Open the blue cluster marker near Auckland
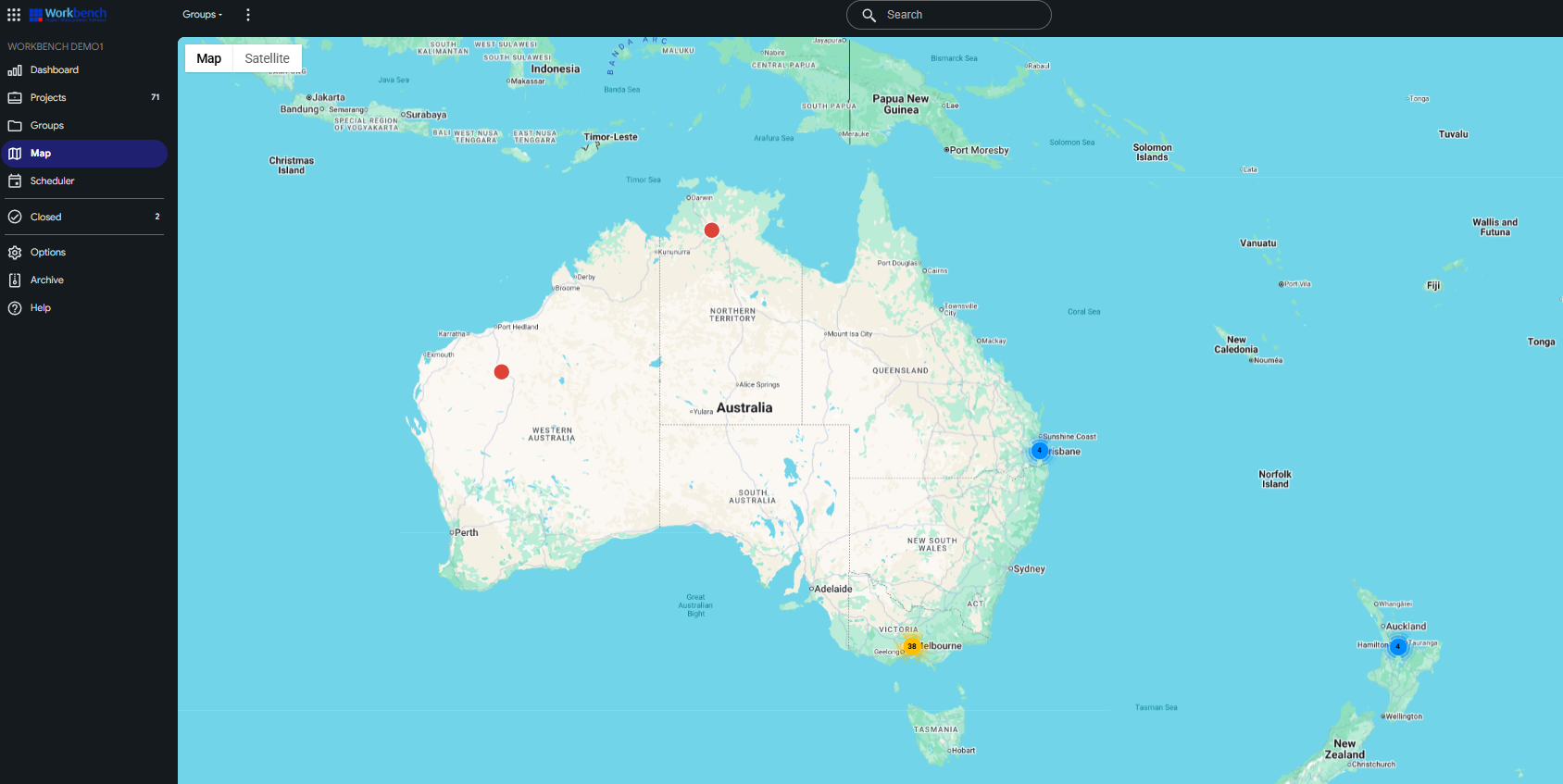The height and width of the screenshot is (784, 1563). [x=1398, y=647]
